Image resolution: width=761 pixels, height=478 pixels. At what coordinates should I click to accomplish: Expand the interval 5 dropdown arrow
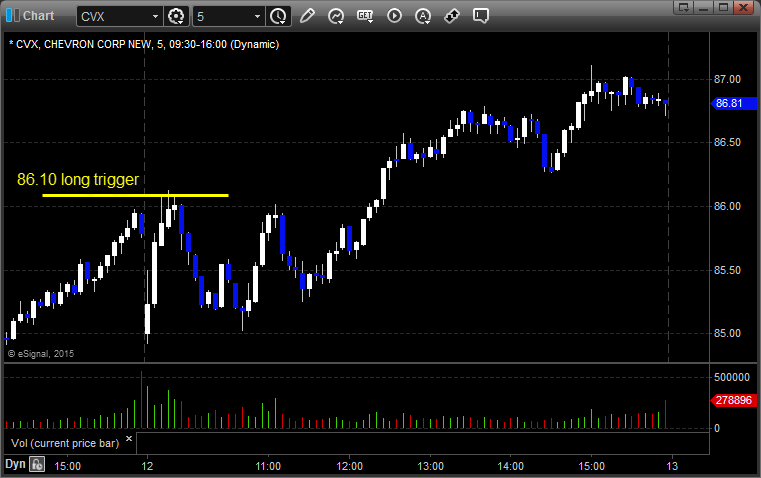[257, 16]
